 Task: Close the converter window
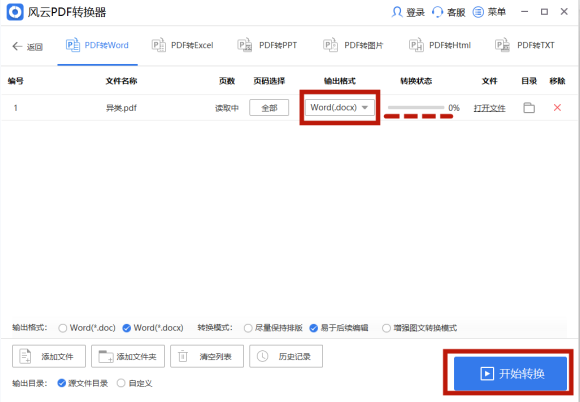tap(564, 12)
